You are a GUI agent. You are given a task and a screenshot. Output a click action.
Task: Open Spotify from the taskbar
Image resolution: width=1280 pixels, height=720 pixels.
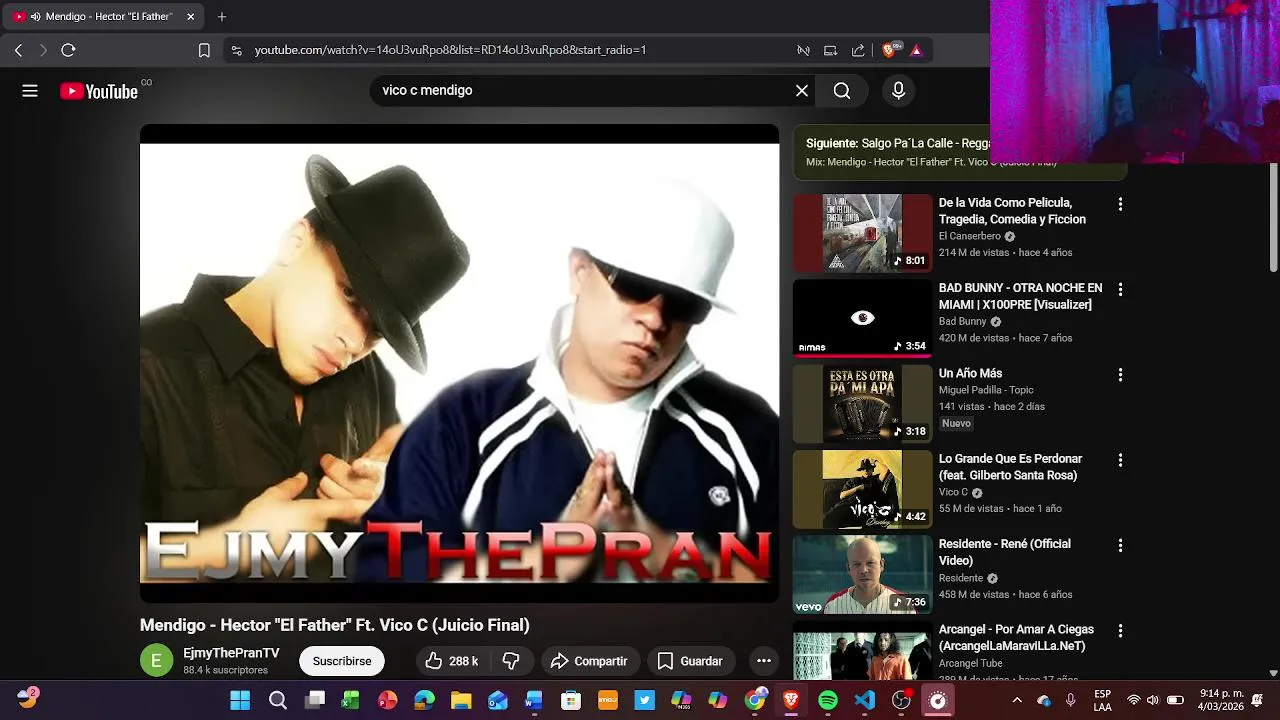coord(828,700)
